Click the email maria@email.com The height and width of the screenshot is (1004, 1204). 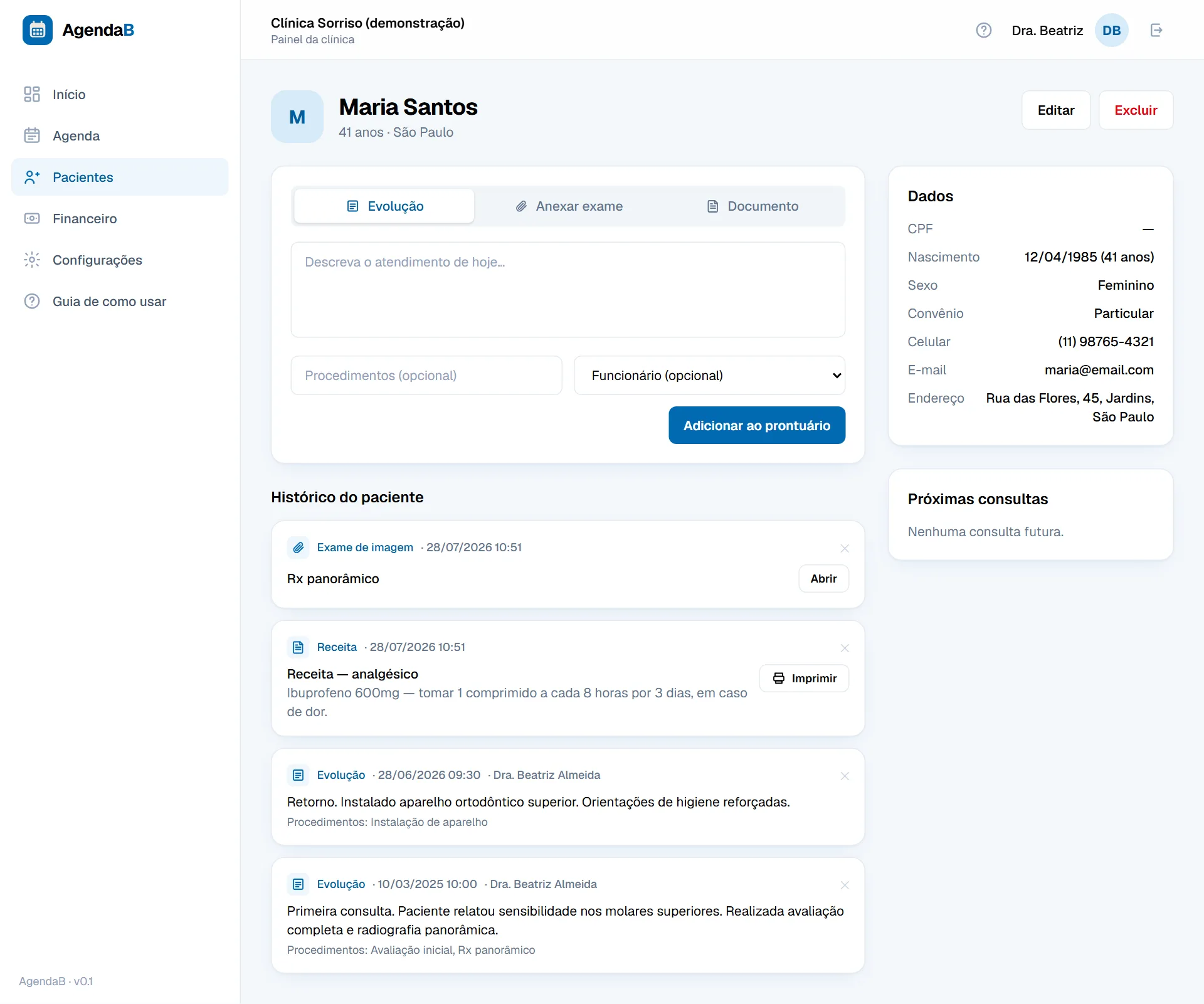(1099, 370)
